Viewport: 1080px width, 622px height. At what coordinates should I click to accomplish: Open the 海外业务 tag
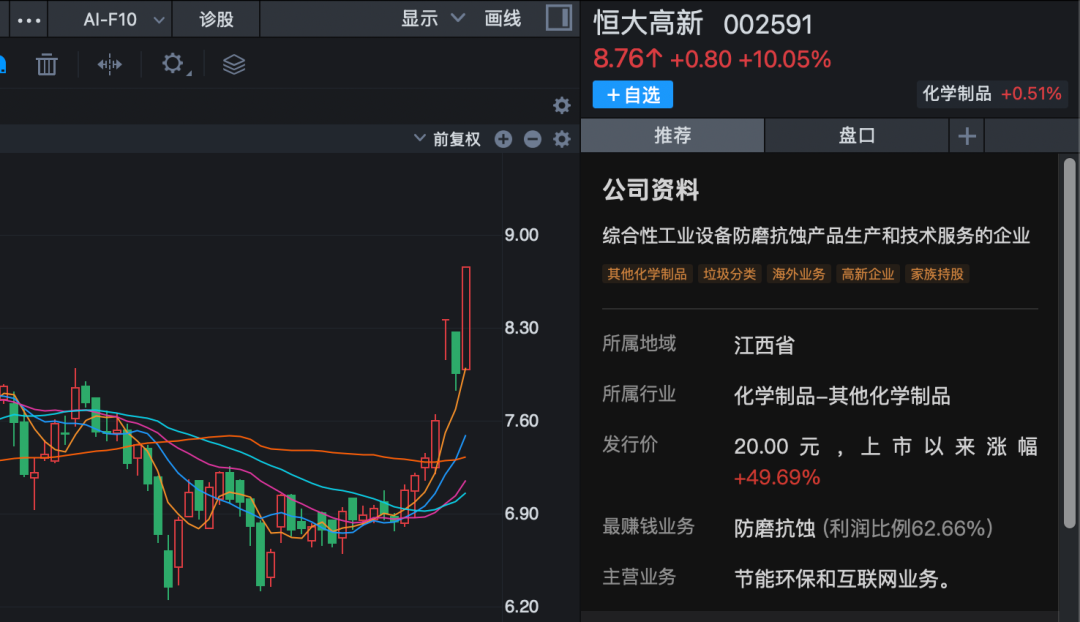pos(798,274)
